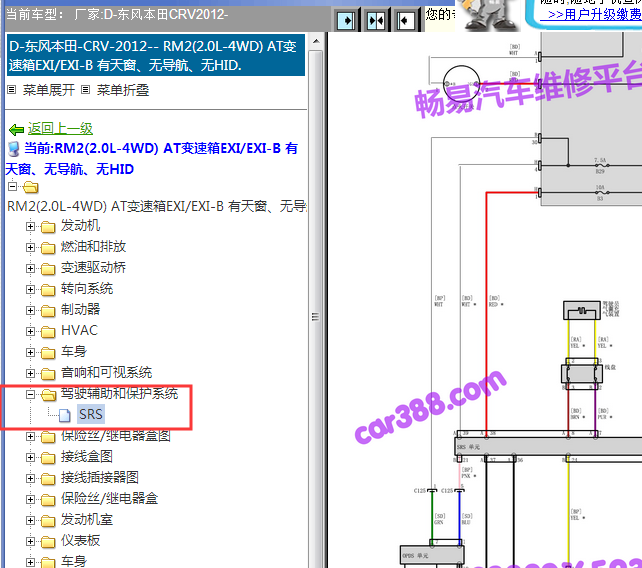Viewport: 642px width, 568px height.
Task: Collapse the root RM2 tree node
Action: 13,187
